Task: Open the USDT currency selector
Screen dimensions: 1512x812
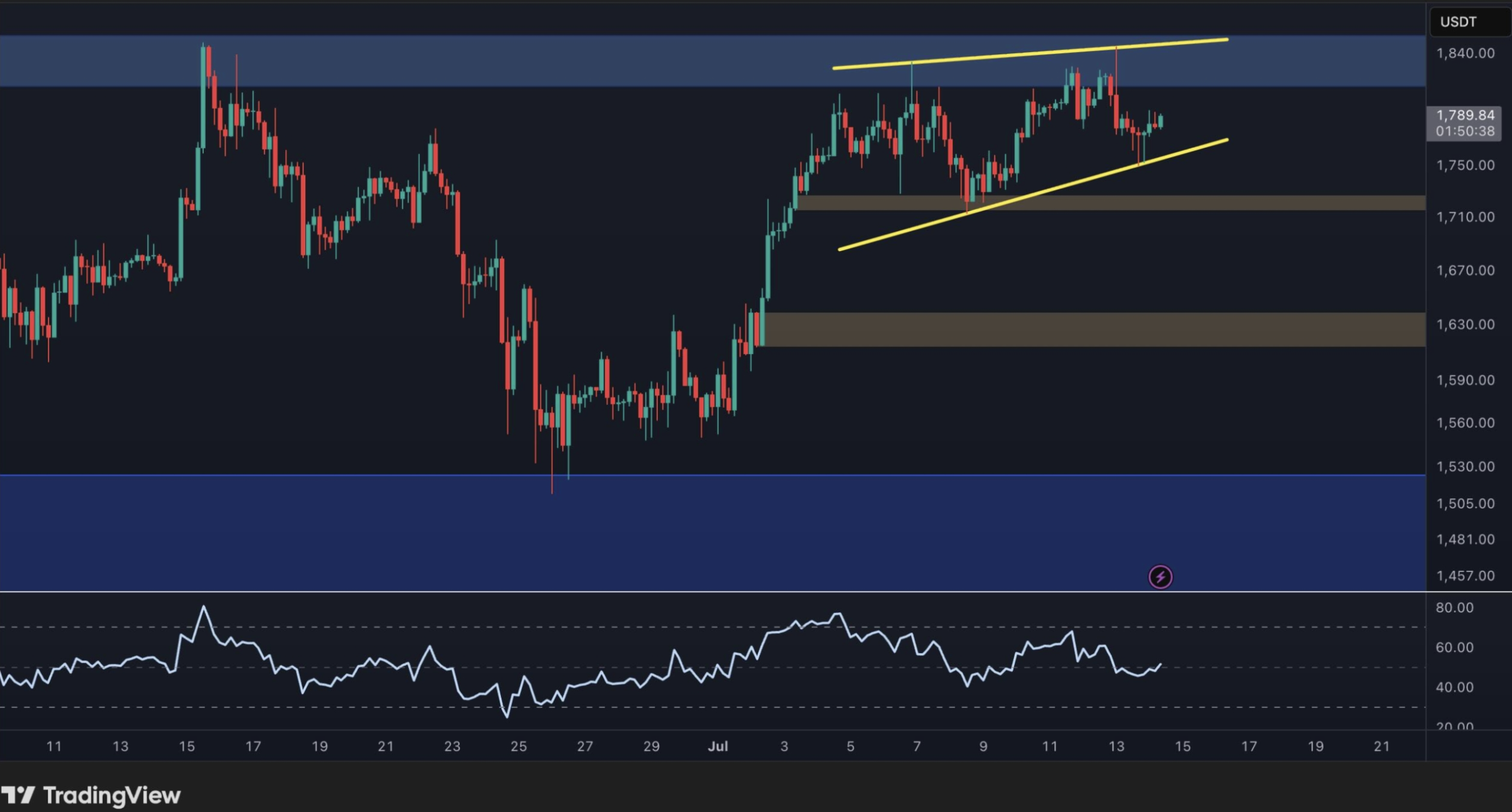Action: point(1470,22)
